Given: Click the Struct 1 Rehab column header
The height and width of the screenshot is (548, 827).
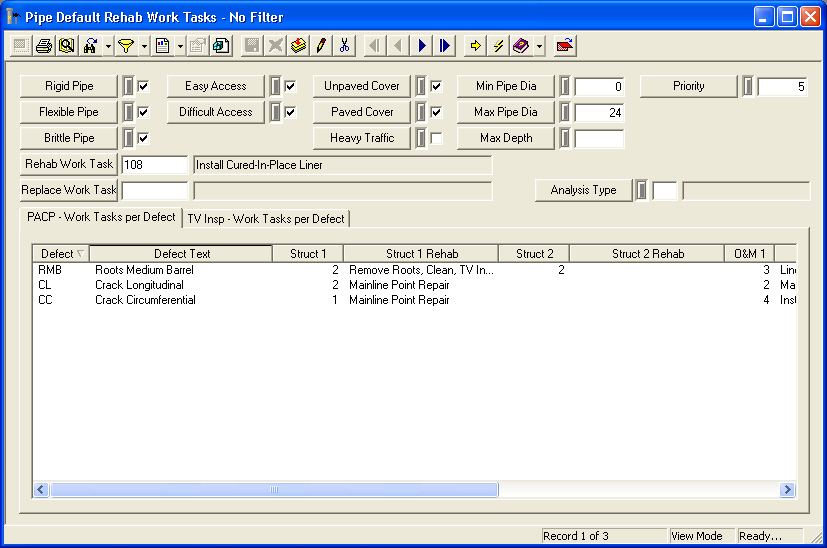Looking at the screenshot, I should coord(421,254).
